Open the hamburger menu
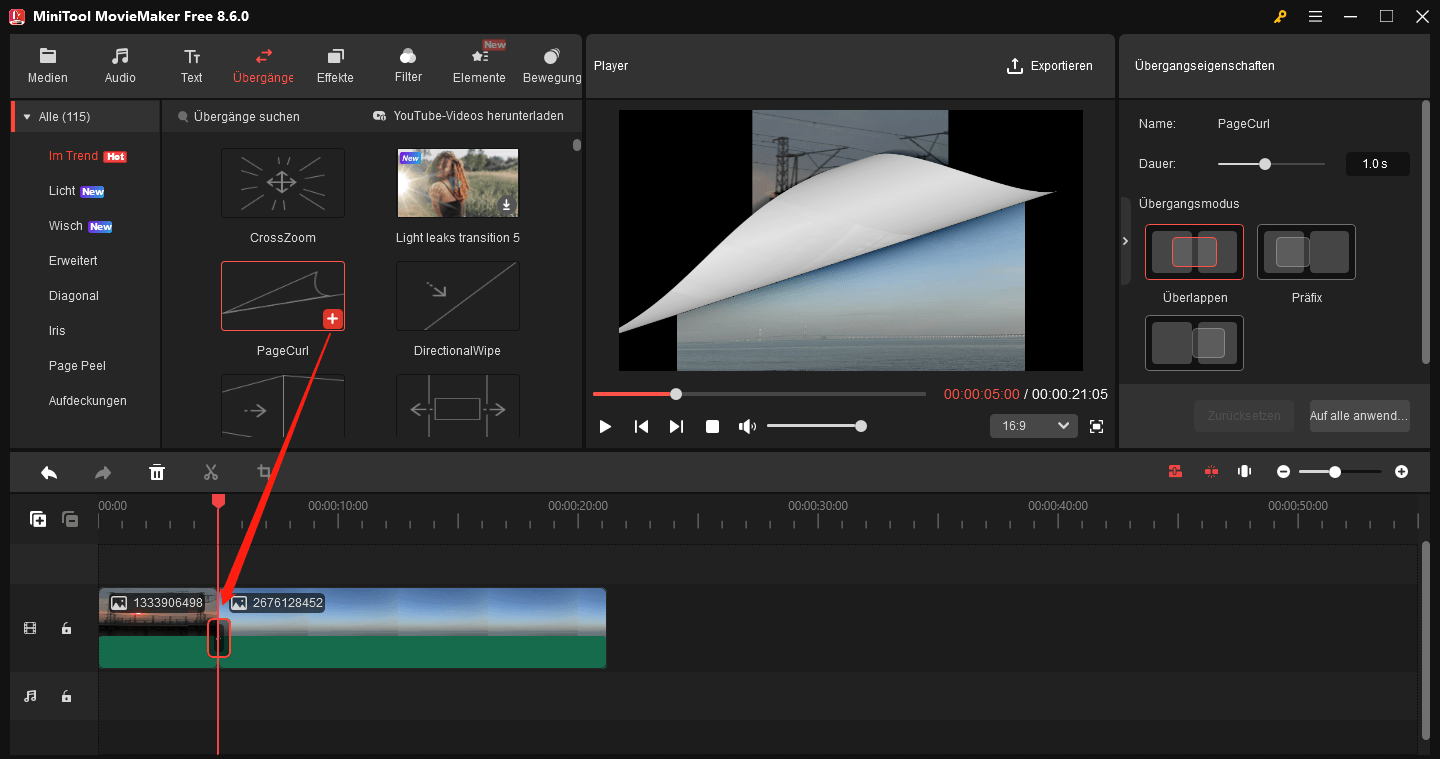Screen dimensions: 1440x759 (1315, 16)
